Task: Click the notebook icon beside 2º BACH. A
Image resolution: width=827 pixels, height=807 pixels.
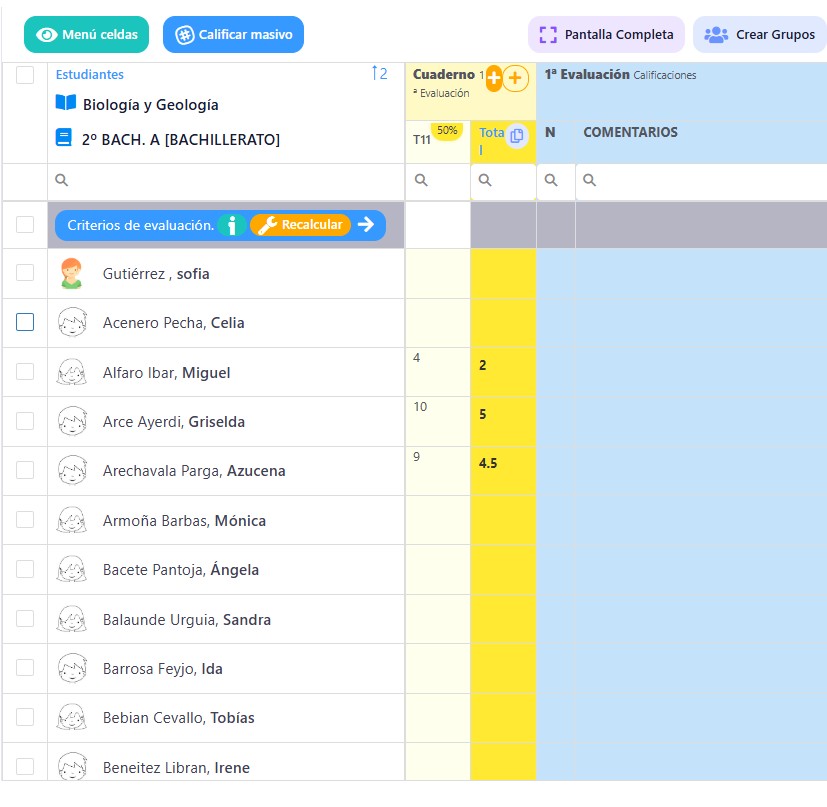Action: coord(64,139)
